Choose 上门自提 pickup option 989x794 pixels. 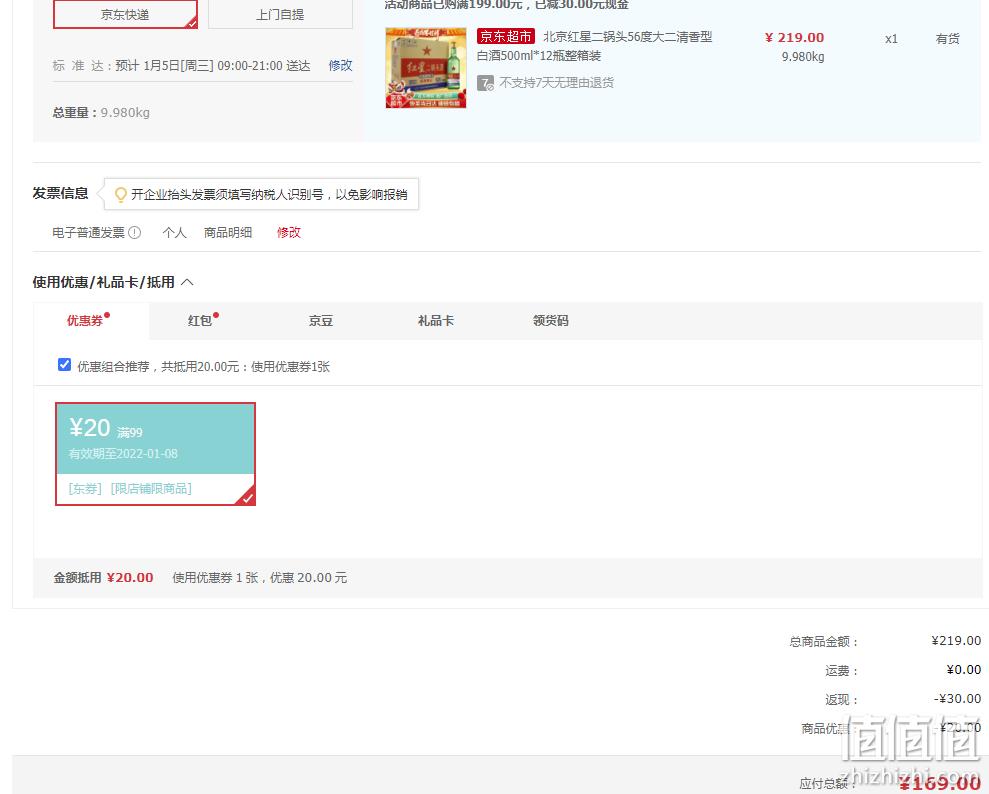point(280,14)
